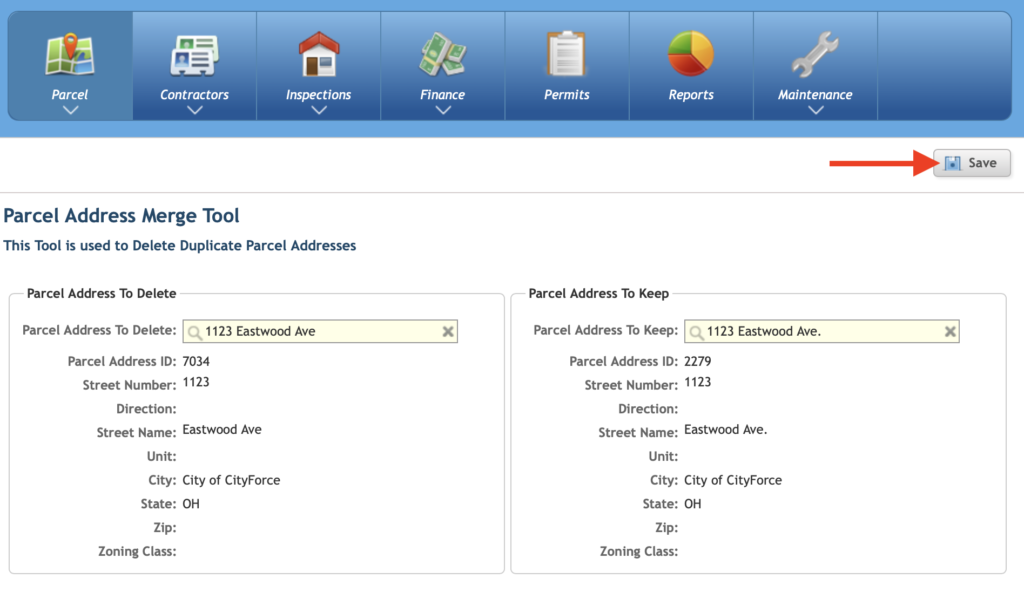Viewport: 1024px width, 599px height.
Task: Click Street Name value 'Eastwood Ave.' with period
Action: (726, 430)
